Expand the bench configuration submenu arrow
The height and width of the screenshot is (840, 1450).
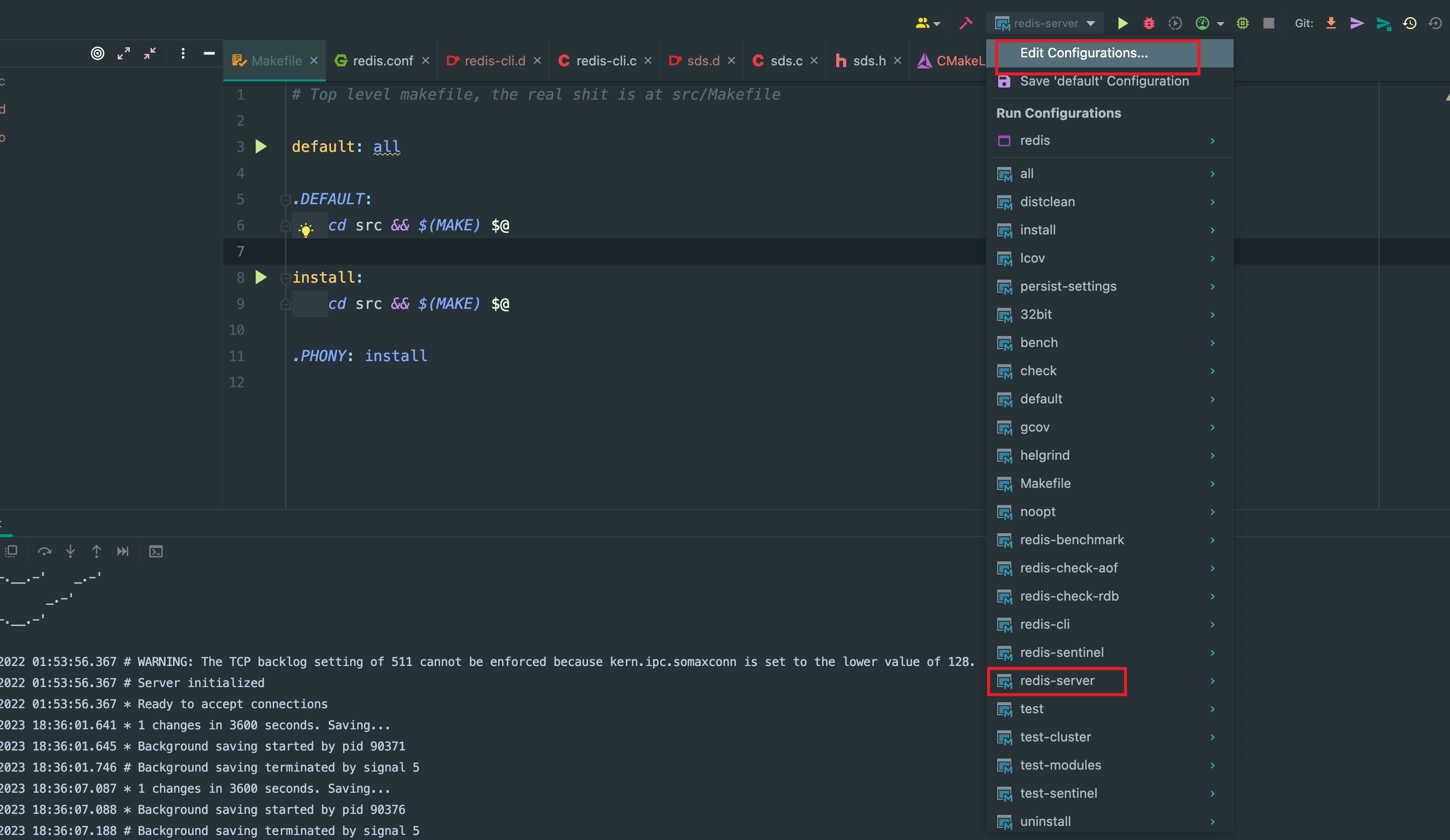click(1213, 343)
